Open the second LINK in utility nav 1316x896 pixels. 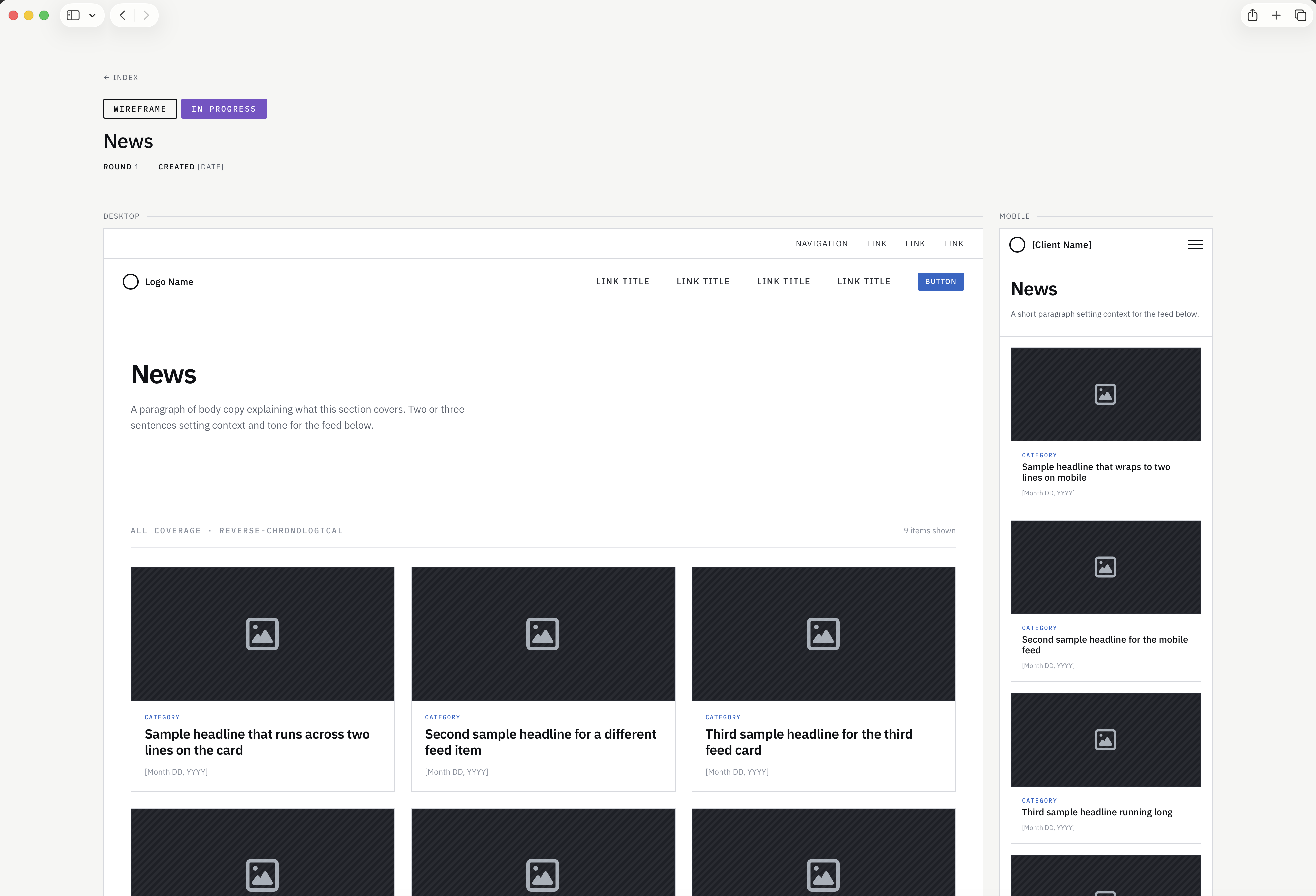[915, 244]
